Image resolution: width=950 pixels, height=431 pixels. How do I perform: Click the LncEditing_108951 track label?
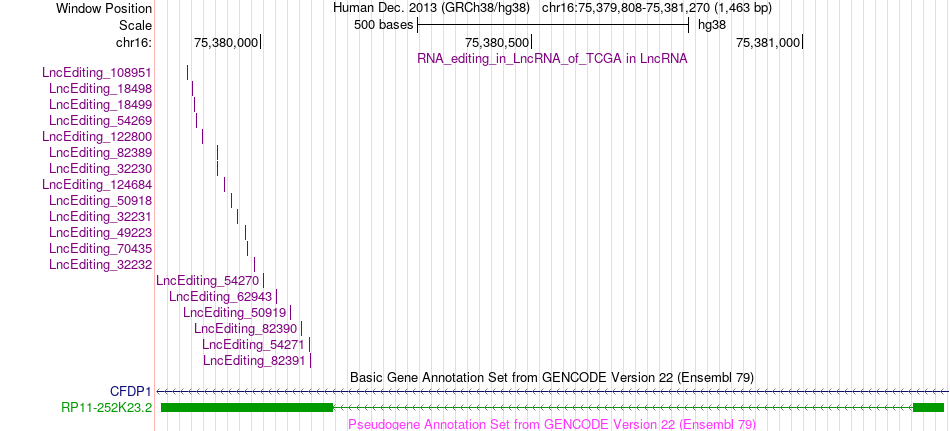[x=97, y=73]
